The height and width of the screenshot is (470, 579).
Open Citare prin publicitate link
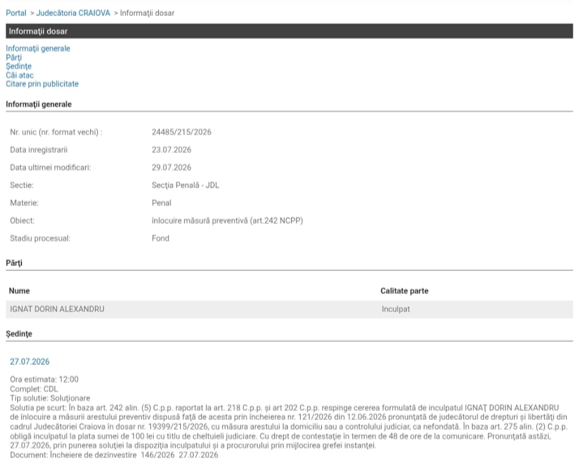(42, 84)
